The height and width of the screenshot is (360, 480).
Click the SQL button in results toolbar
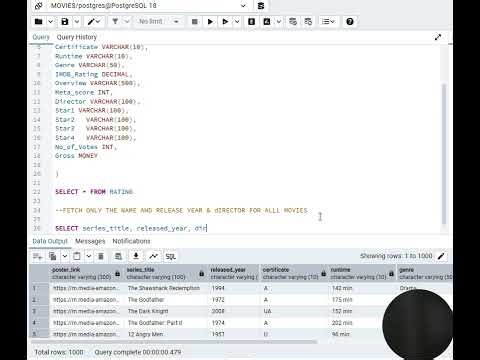[x=171, y=256]
